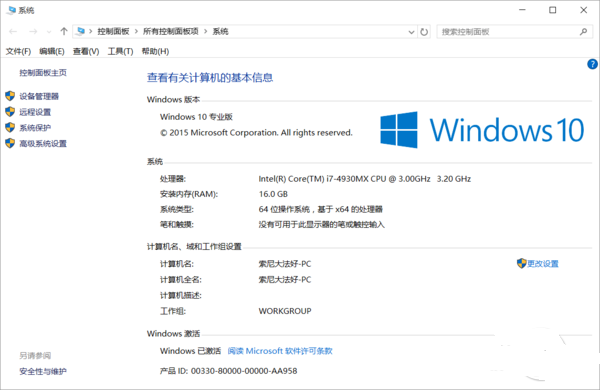This screenshot has width=600, height=390.
Task: Maximize the 系统 window
Action: [553, 10]
